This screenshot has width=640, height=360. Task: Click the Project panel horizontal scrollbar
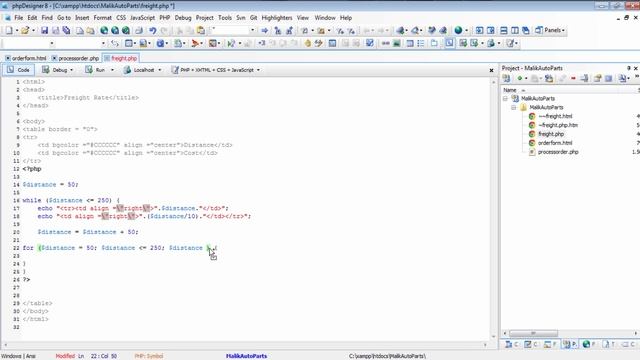tap(533, 333)
